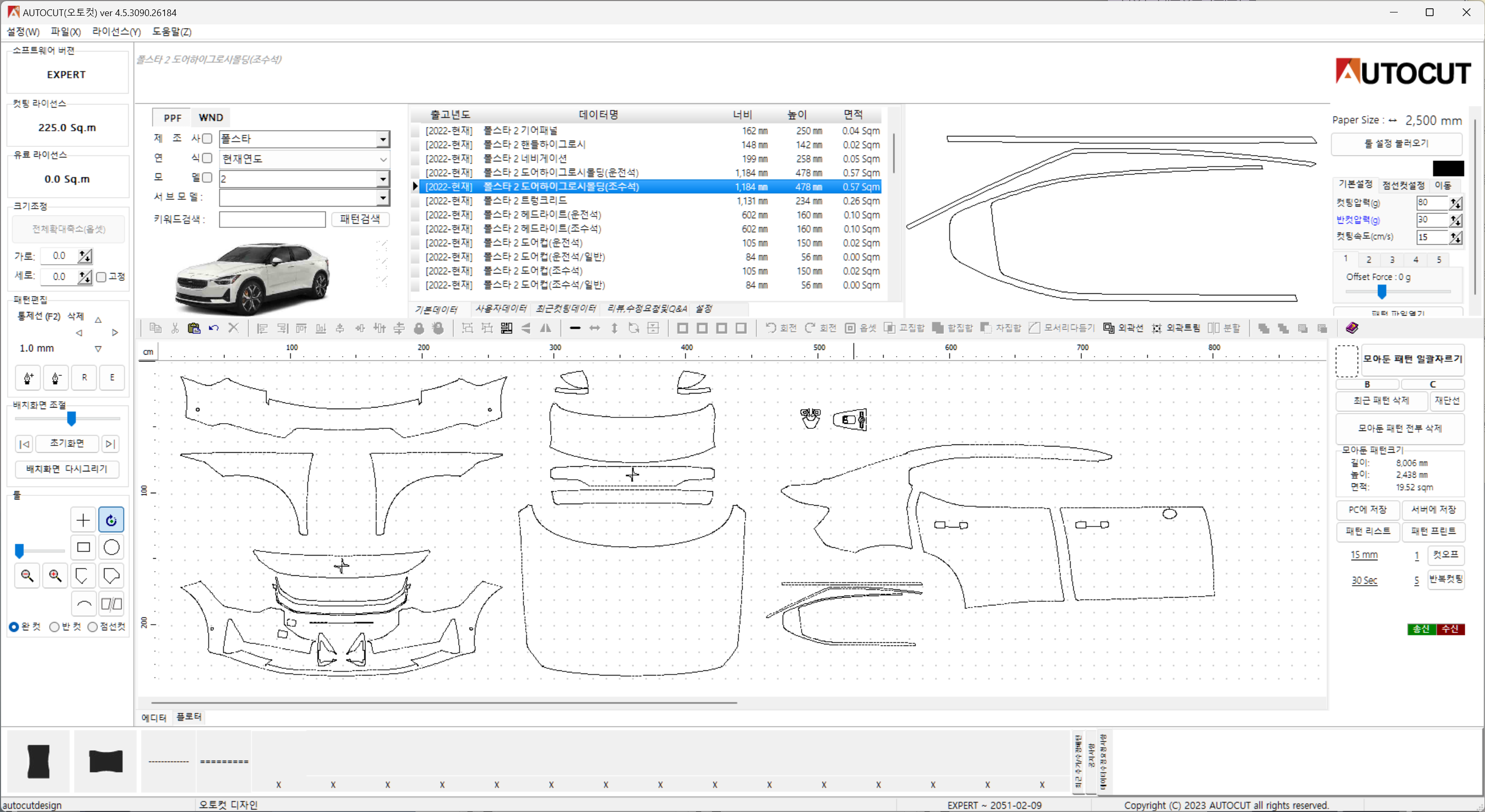Click the black color swatch
The image size is (1485, 812).
point(1448,168)
